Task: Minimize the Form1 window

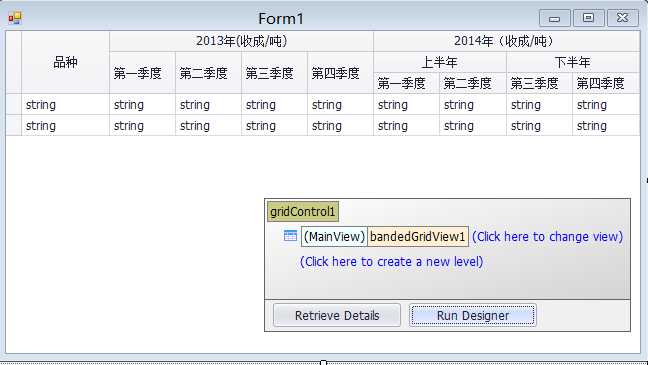Action: tap(555, 18)
